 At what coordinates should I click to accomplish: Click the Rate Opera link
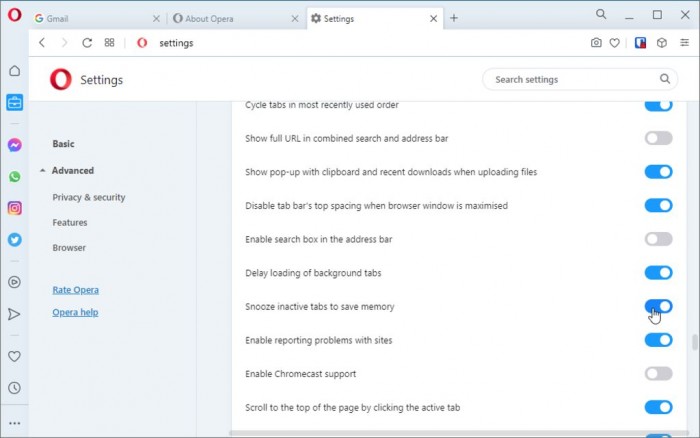click(75, 290)
